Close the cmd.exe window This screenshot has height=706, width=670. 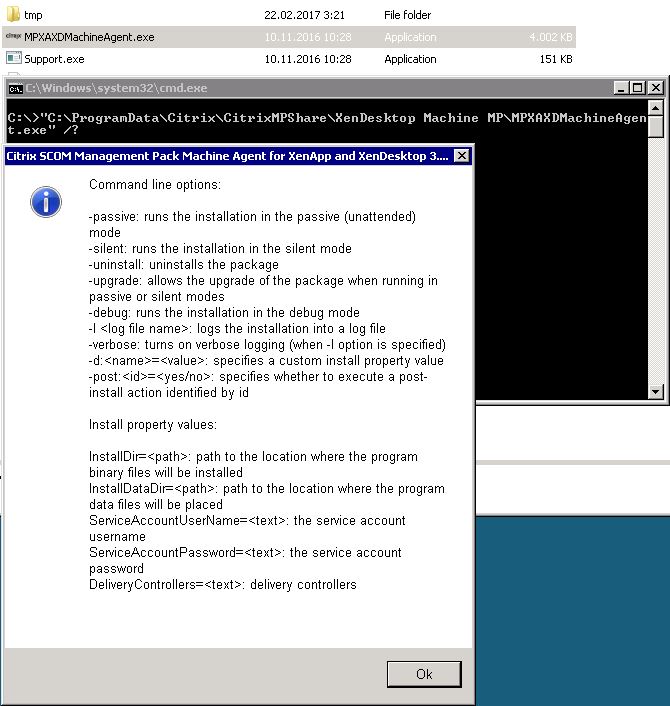click(656, 88)
